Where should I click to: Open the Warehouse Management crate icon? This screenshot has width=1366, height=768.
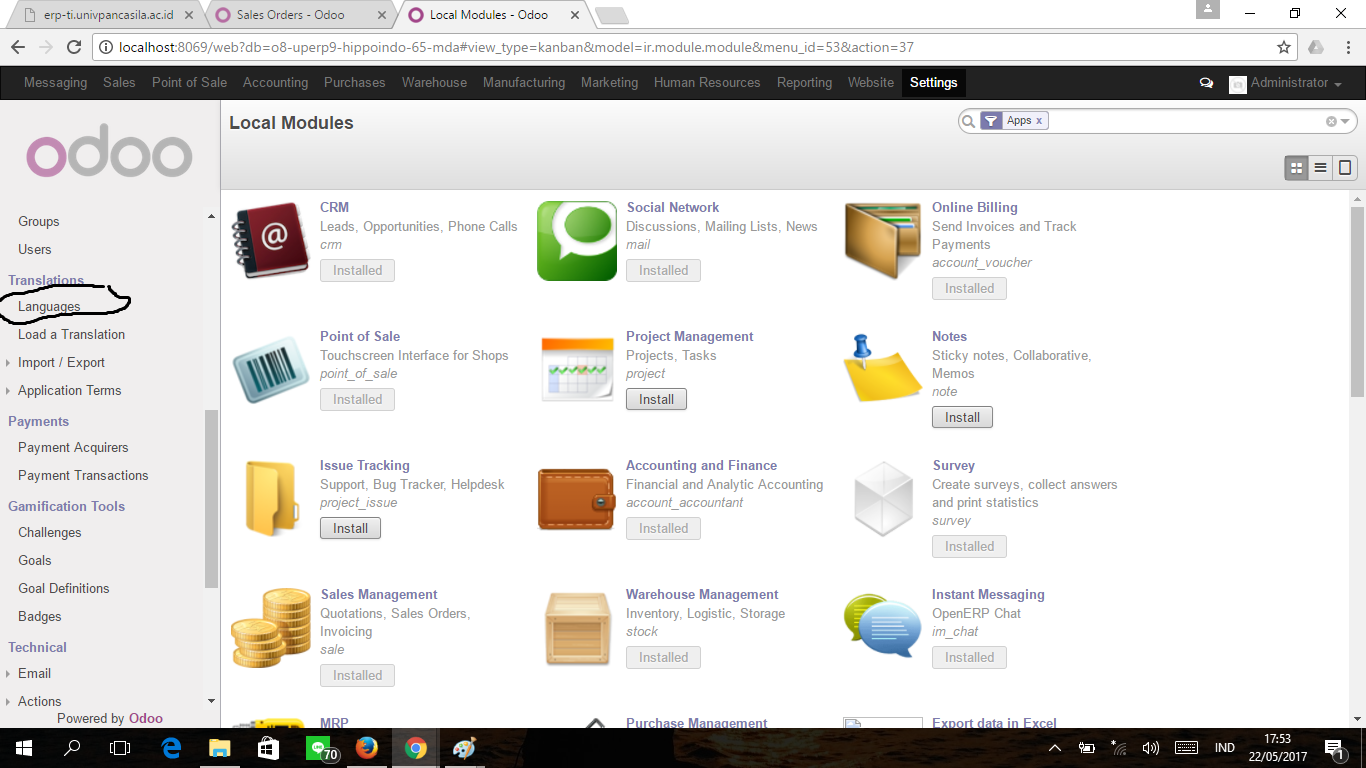click(577, 628)
